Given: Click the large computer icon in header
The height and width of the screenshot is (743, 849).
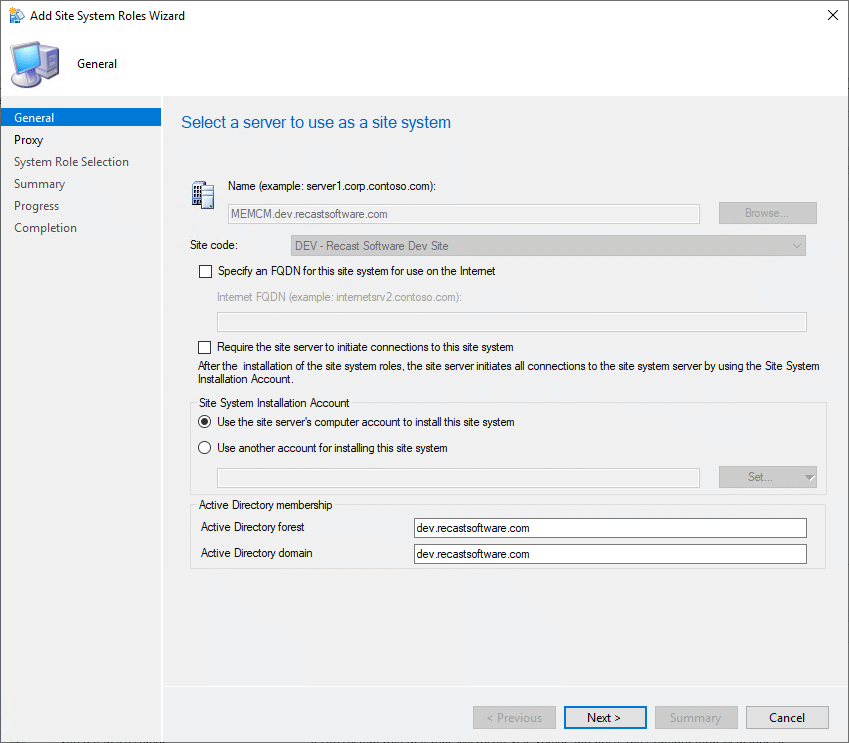Looking at the screenshot, I should (33, 64).
